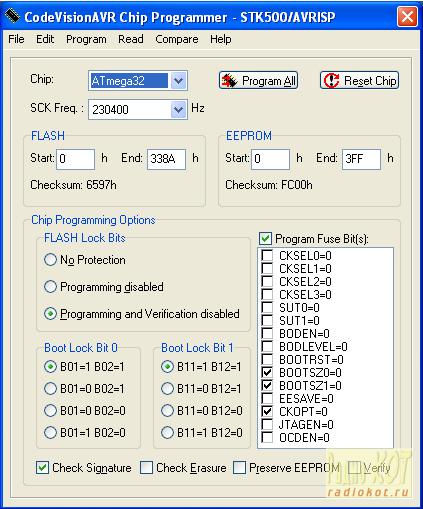Screen dimensions: 423x509
Task: Toggle the BODEN=0 fuse checkbox
Action: [x=267, y=333]
